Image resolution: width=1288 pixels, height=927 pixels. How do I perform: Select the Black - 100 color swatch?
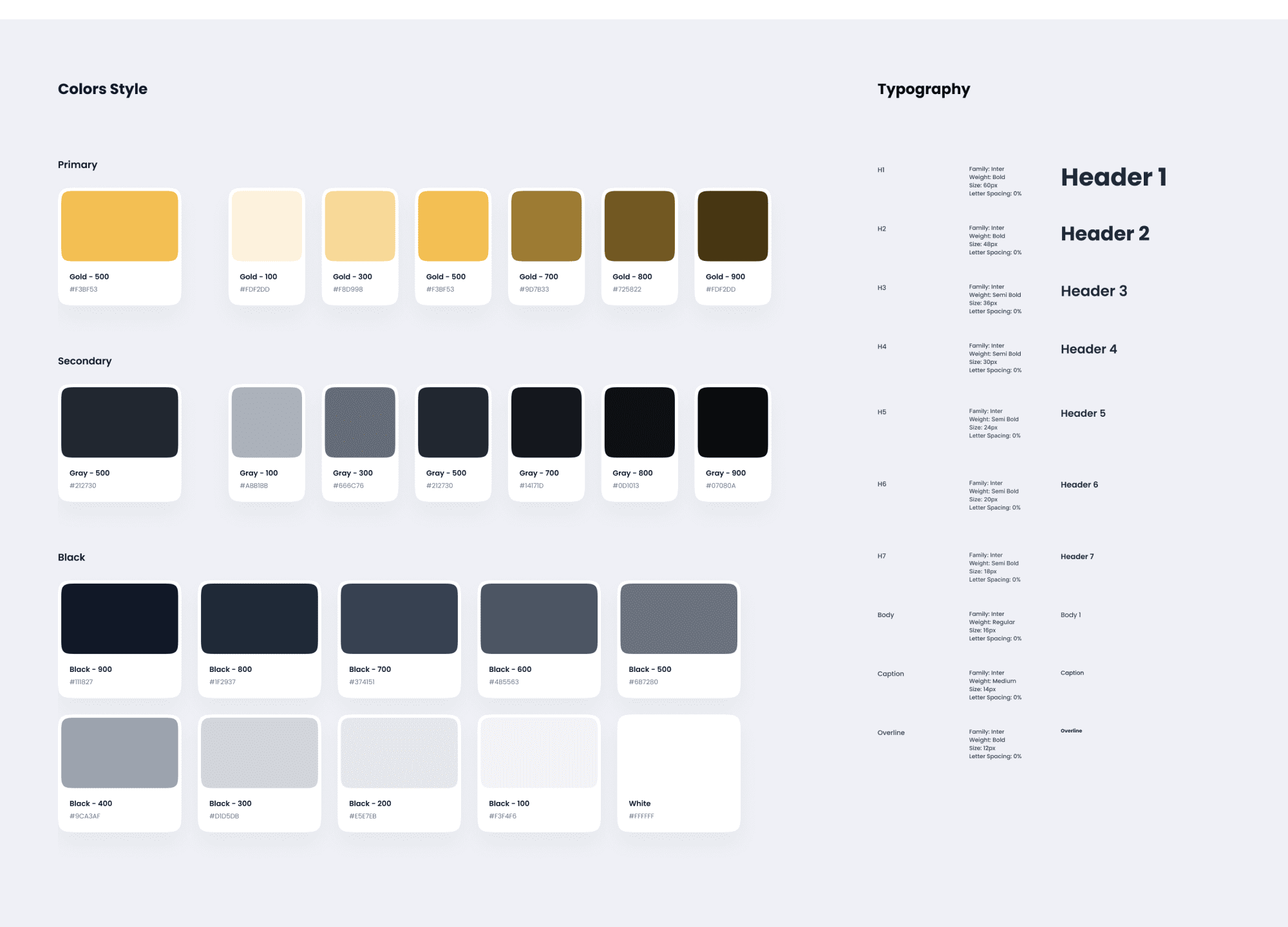[x=539, y=753]
